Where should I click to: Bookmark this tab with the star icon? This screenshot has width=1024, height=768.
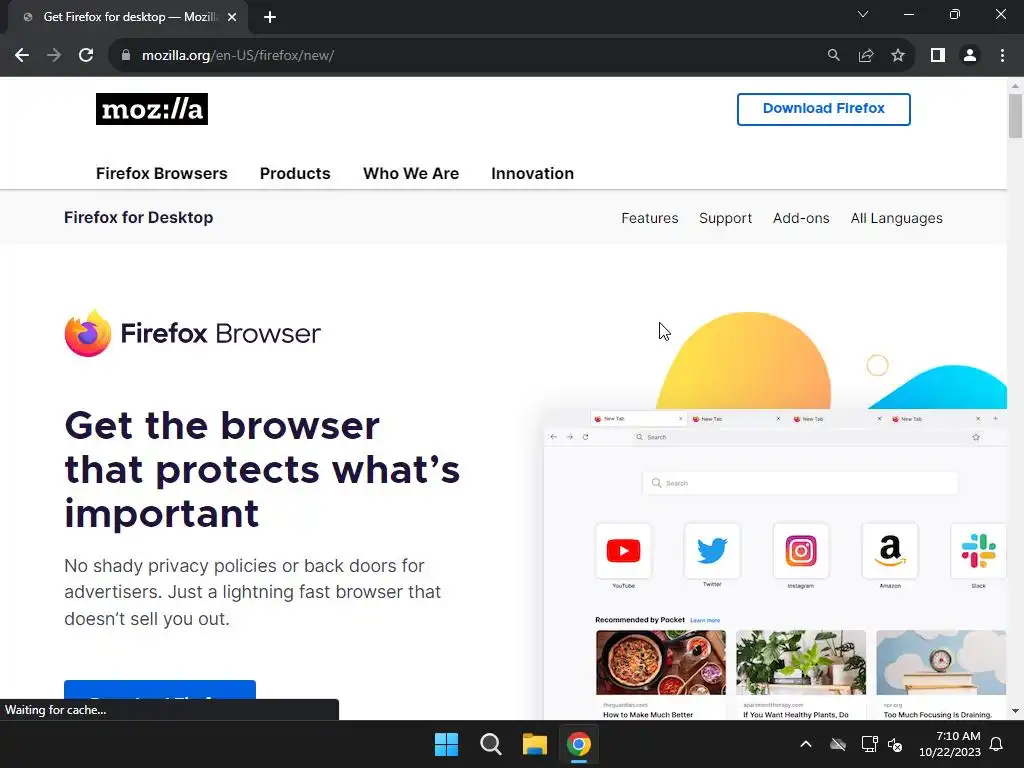[898, 56]
